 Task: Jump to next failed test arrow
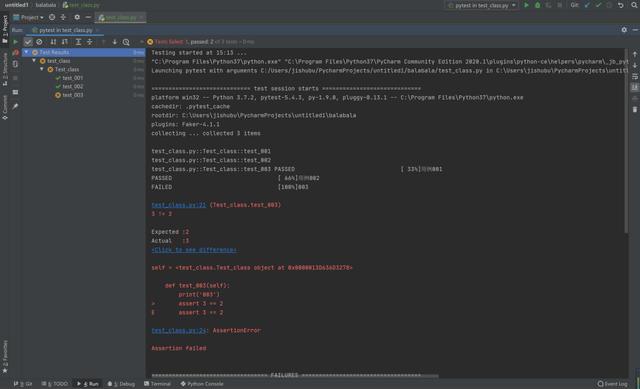(x=115, y=42)
